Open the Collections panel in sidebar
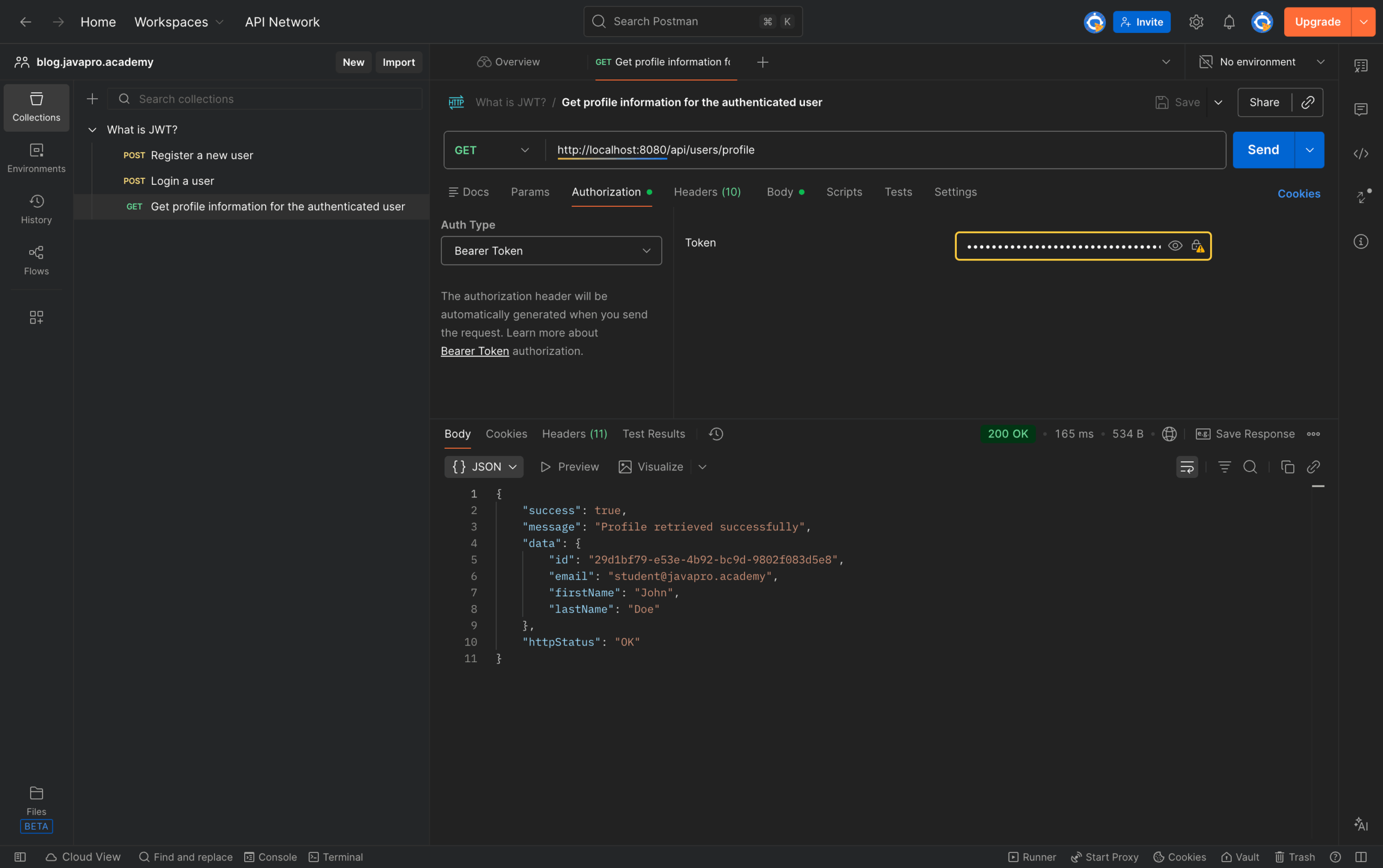 tap(36, 107)
